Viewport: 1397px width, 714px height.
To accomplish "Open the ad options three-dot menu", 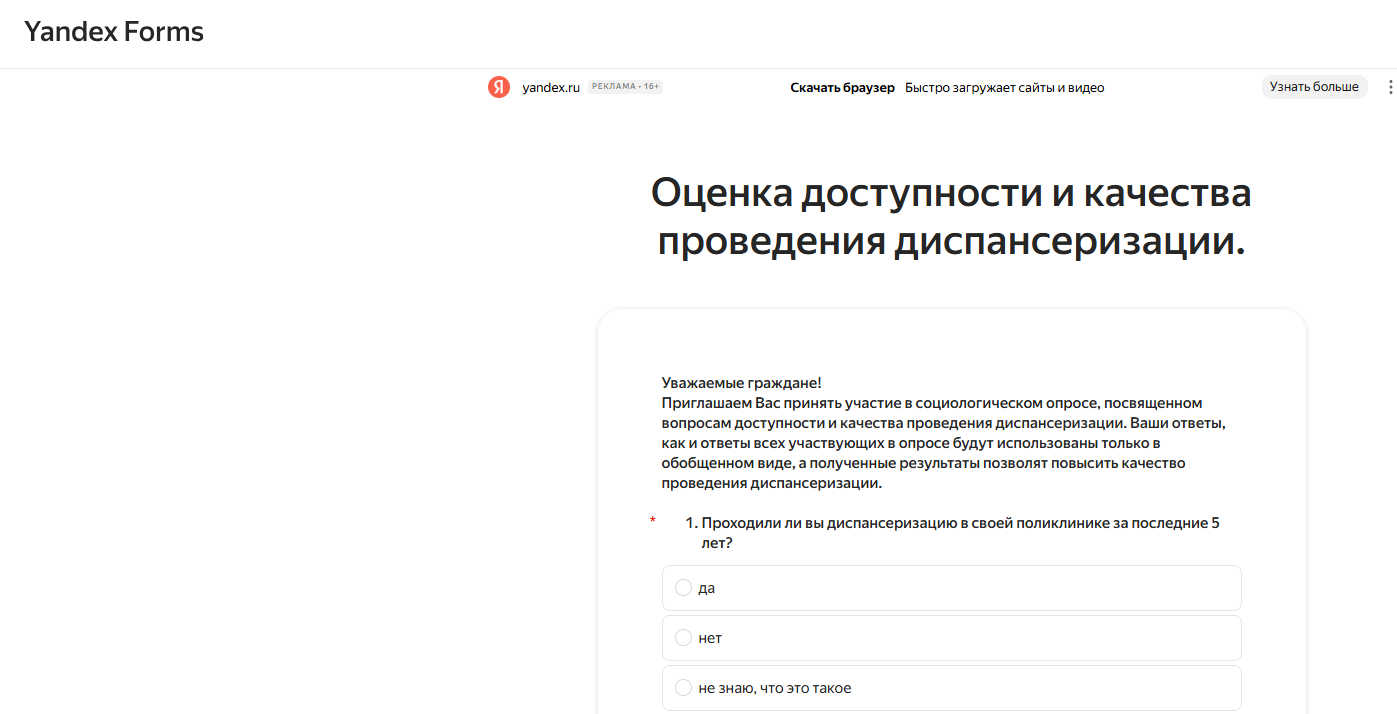I will 1390,87.
